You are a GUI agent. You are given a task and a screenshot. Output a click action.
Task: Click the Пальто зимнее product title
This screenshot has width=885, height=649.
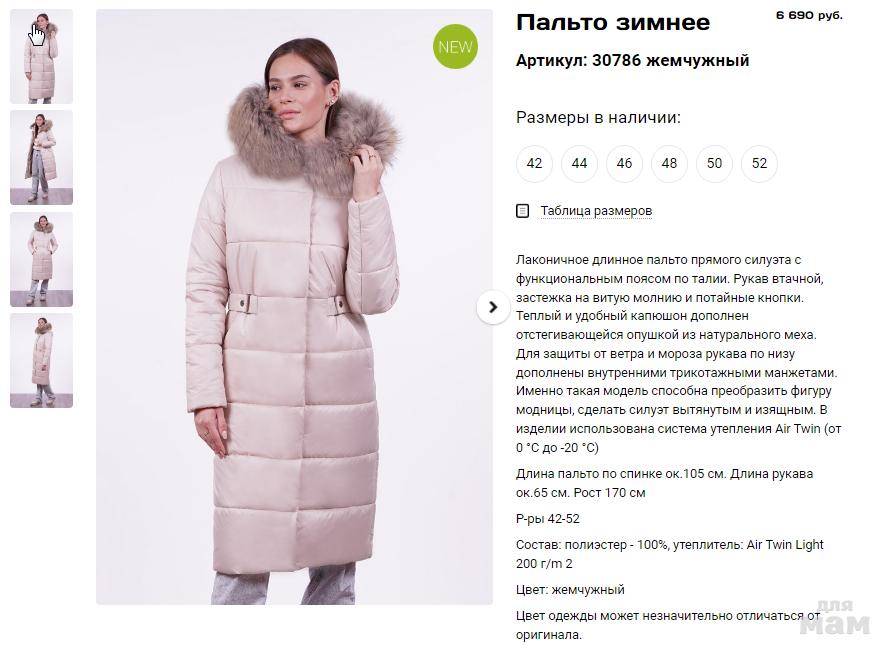click(613, 23)
